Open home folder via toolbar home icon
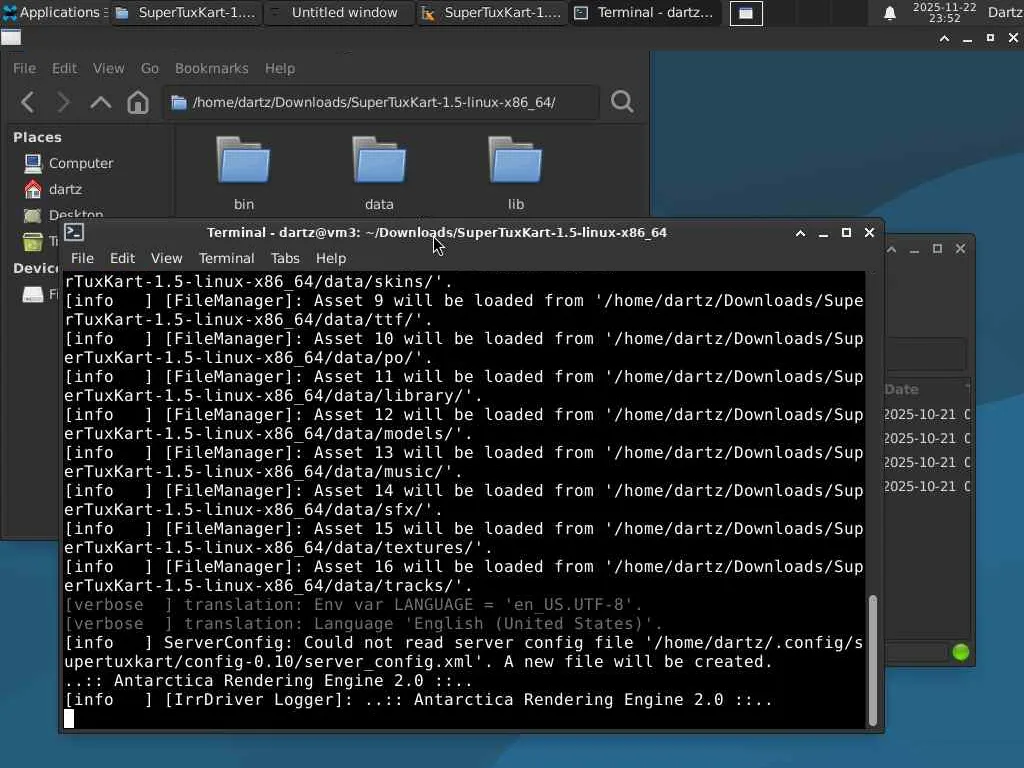 138,103
